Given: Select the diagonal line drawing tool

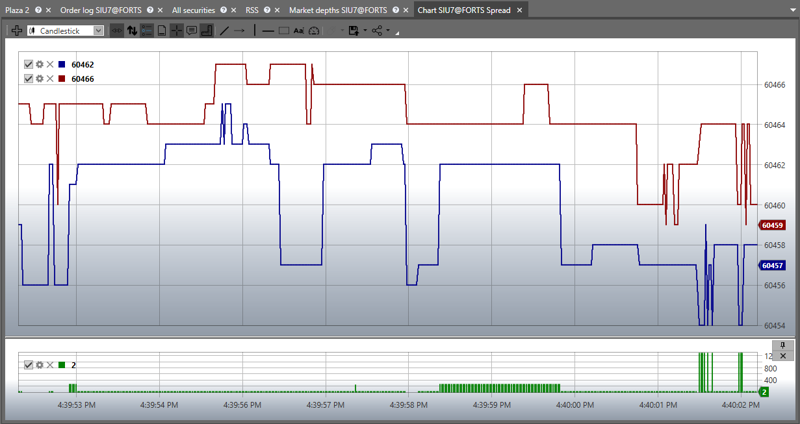Looking at the screenshot, I should tap(224, 31).
